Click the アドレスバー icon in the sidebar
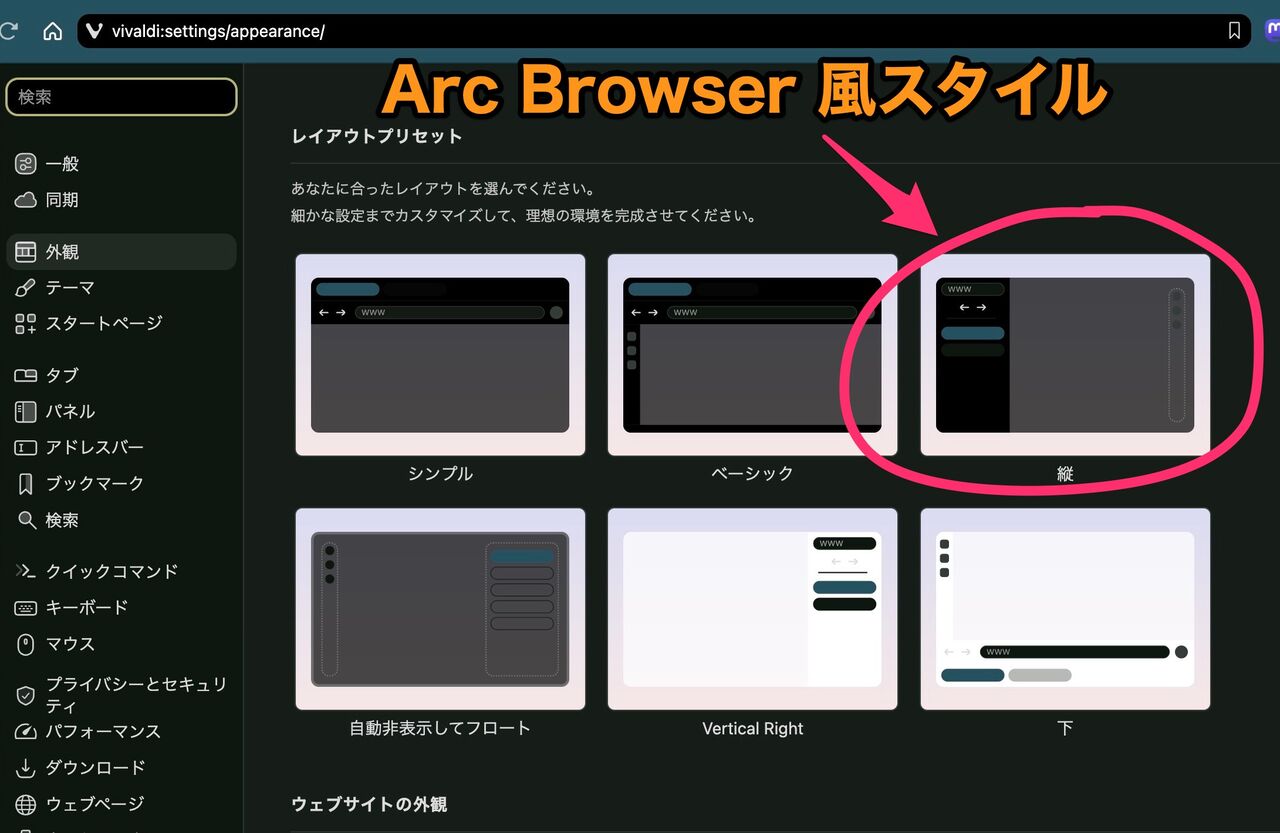The height and width of the screenshot is (833, 1280). click(26, 448)
